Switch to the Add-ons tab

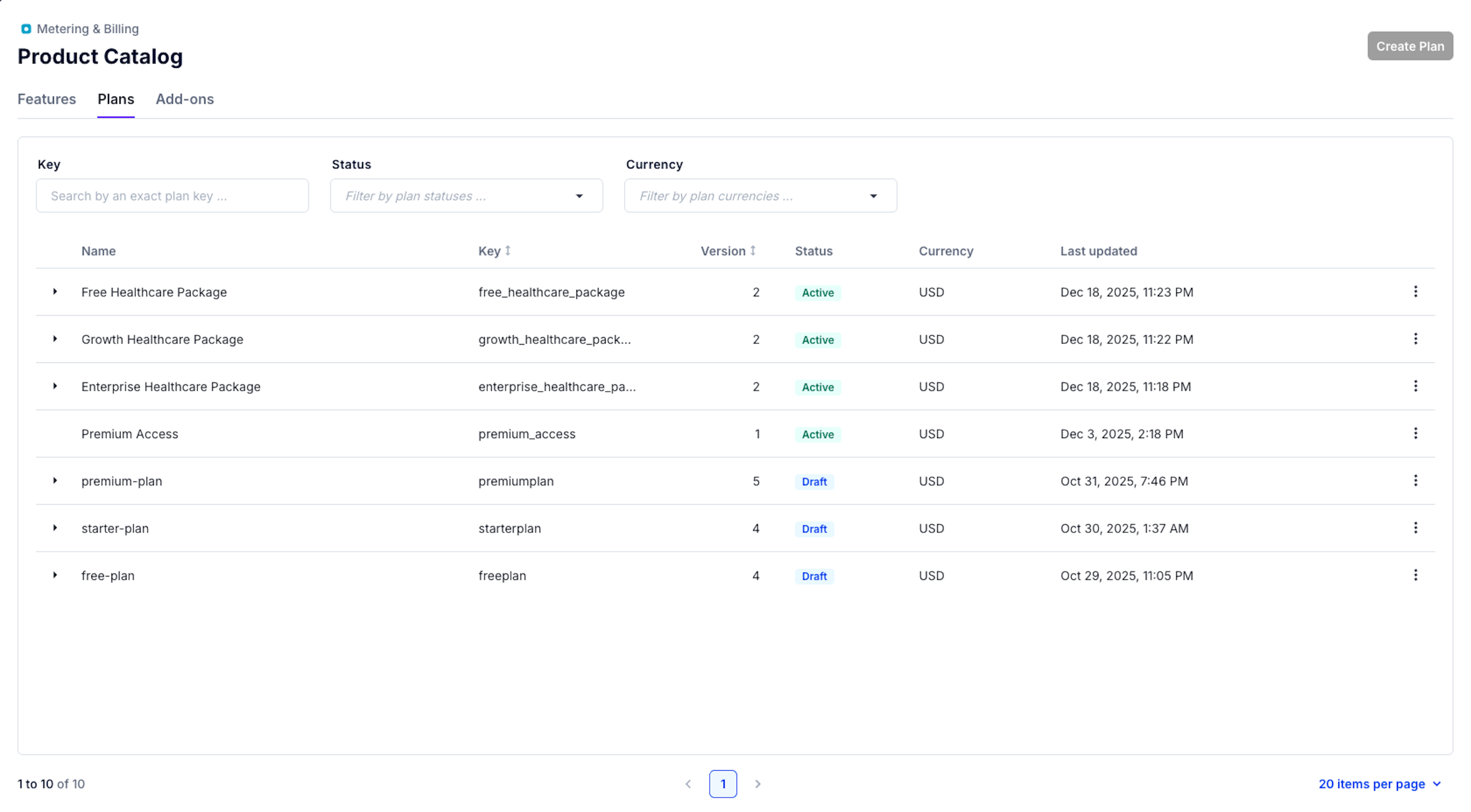pyautogui.click(x=184, y=99)
